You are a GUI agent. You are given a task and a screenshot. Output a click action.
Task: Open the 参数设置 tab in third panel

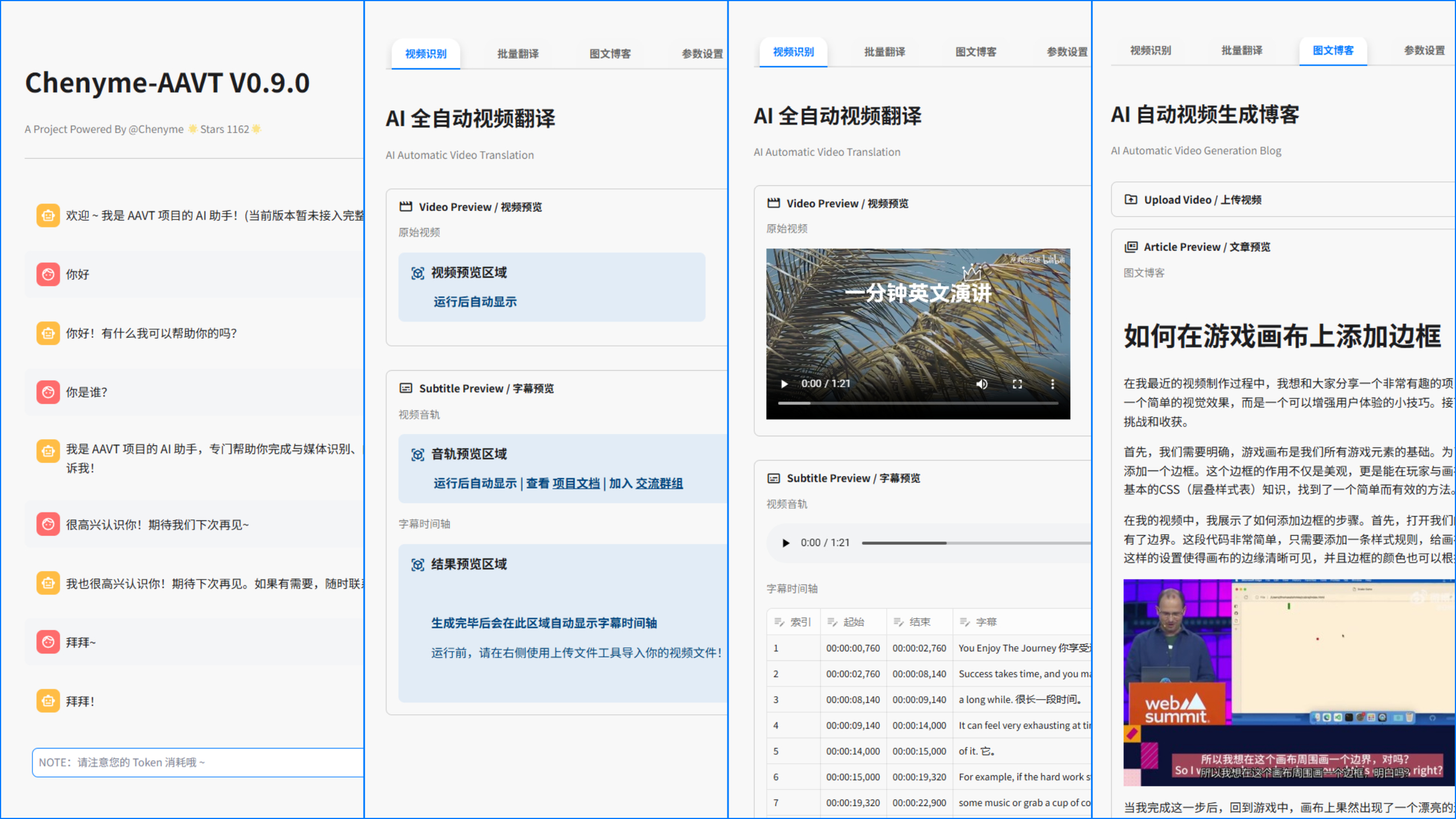click(x=1066, y=52)
